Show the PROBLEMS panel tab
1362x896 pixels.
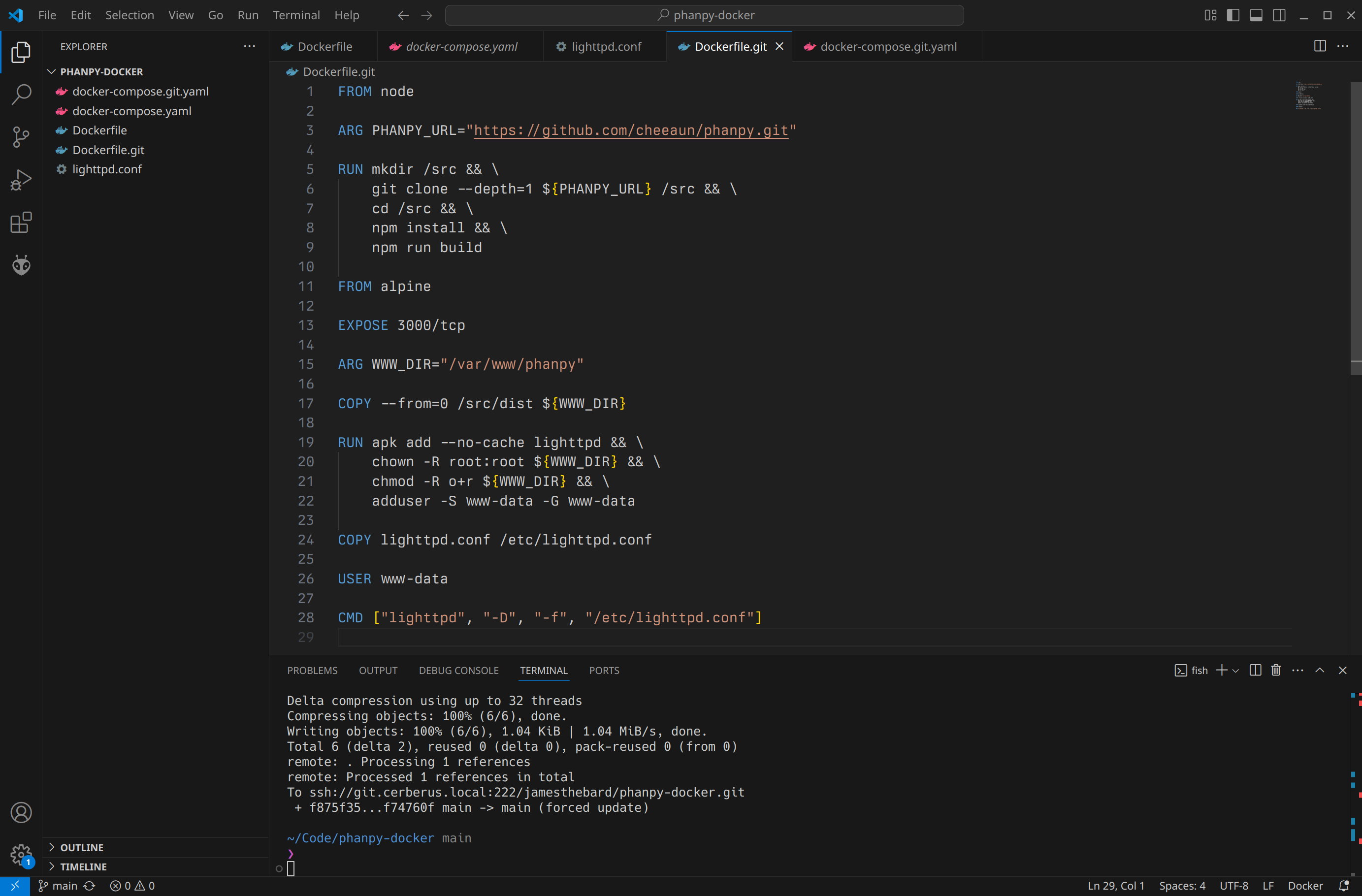pos(313,670)
